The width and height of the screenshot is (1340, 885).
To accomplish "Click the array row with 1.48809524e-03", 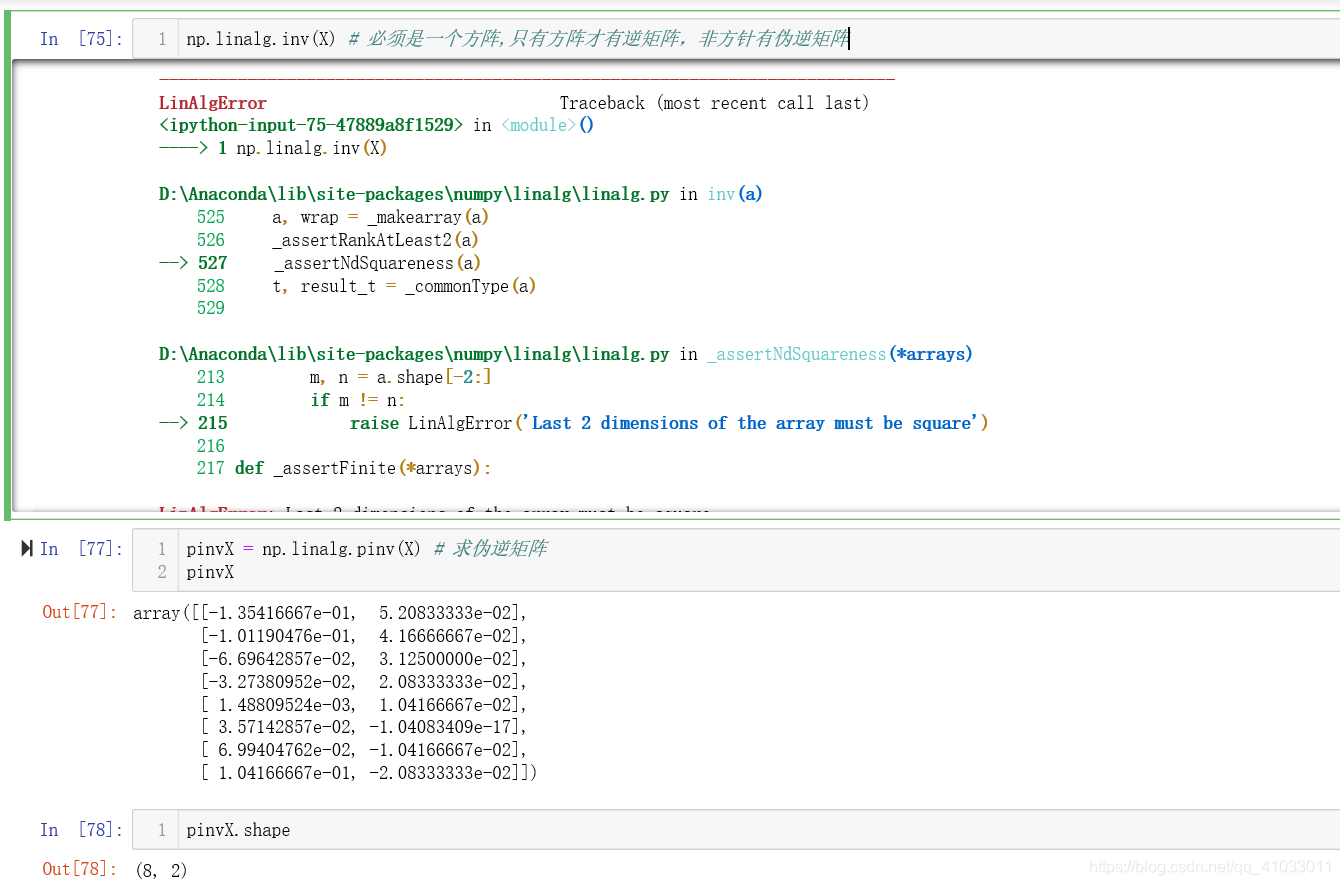I will point(363,704).
